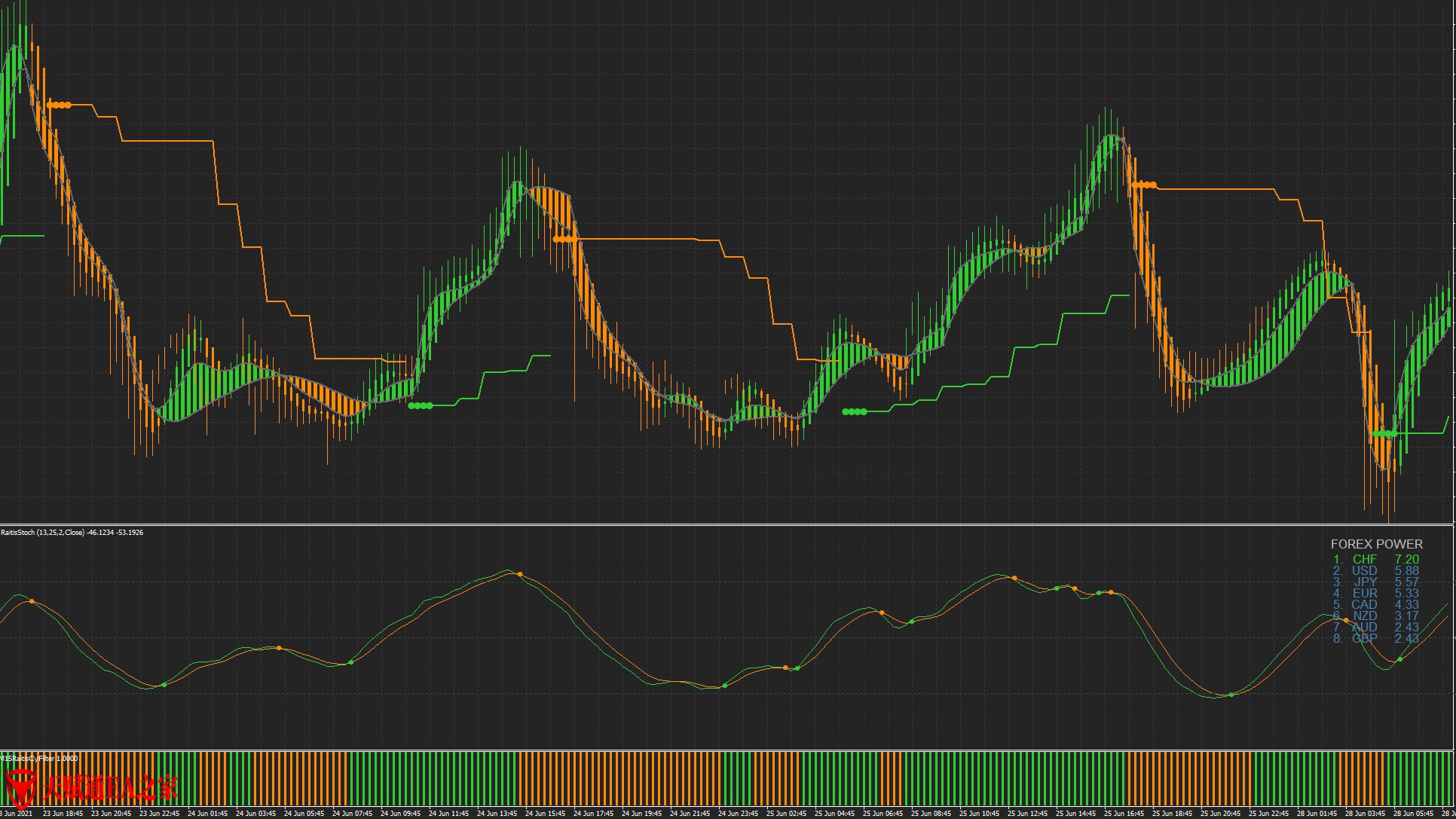Click the FOREX POWER heading

click(1376, 544)
